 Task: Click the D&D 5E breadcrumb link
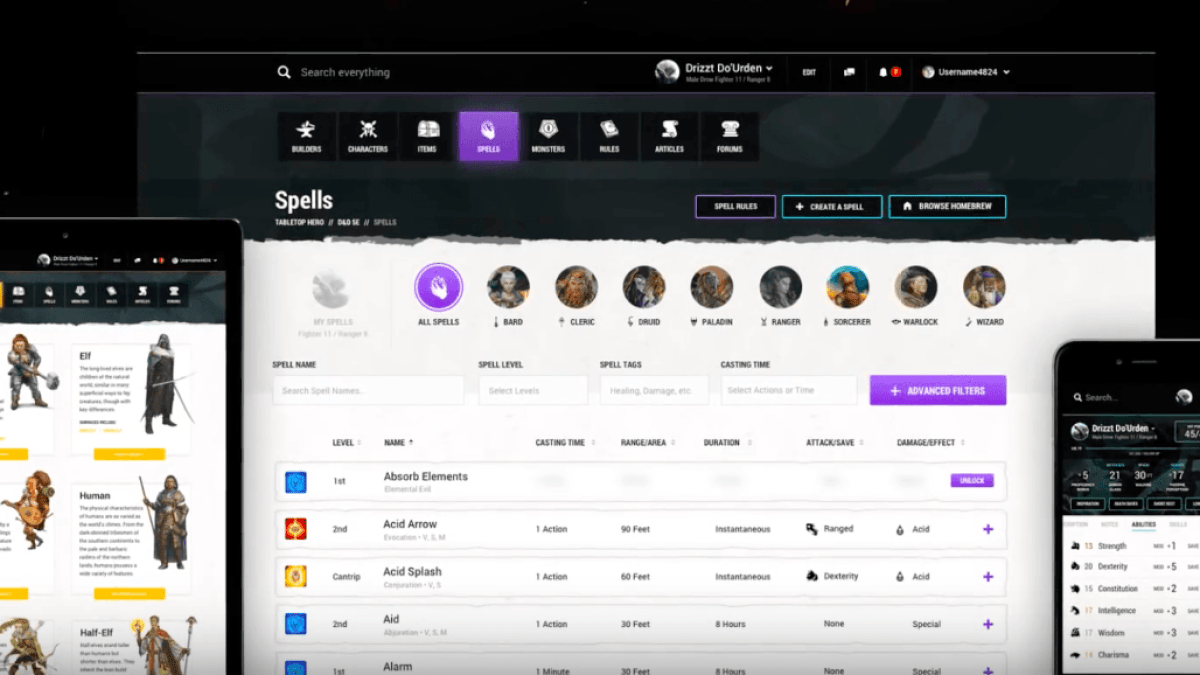point(349,222)
